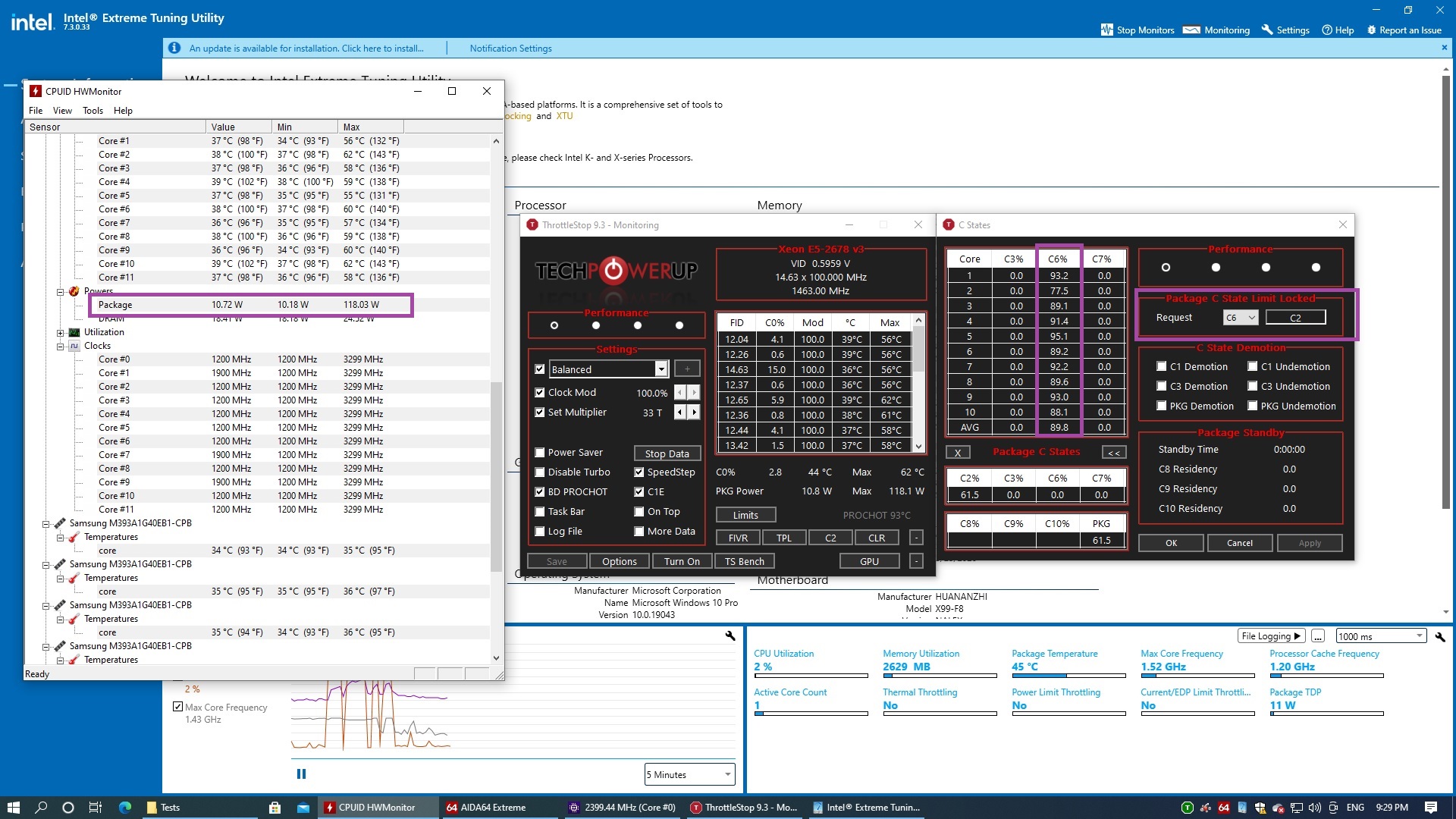Check the C1 Demotion option
The width and height of the screenshot is (1456, 819).
pyautogui.click(x=1161, y=366)
